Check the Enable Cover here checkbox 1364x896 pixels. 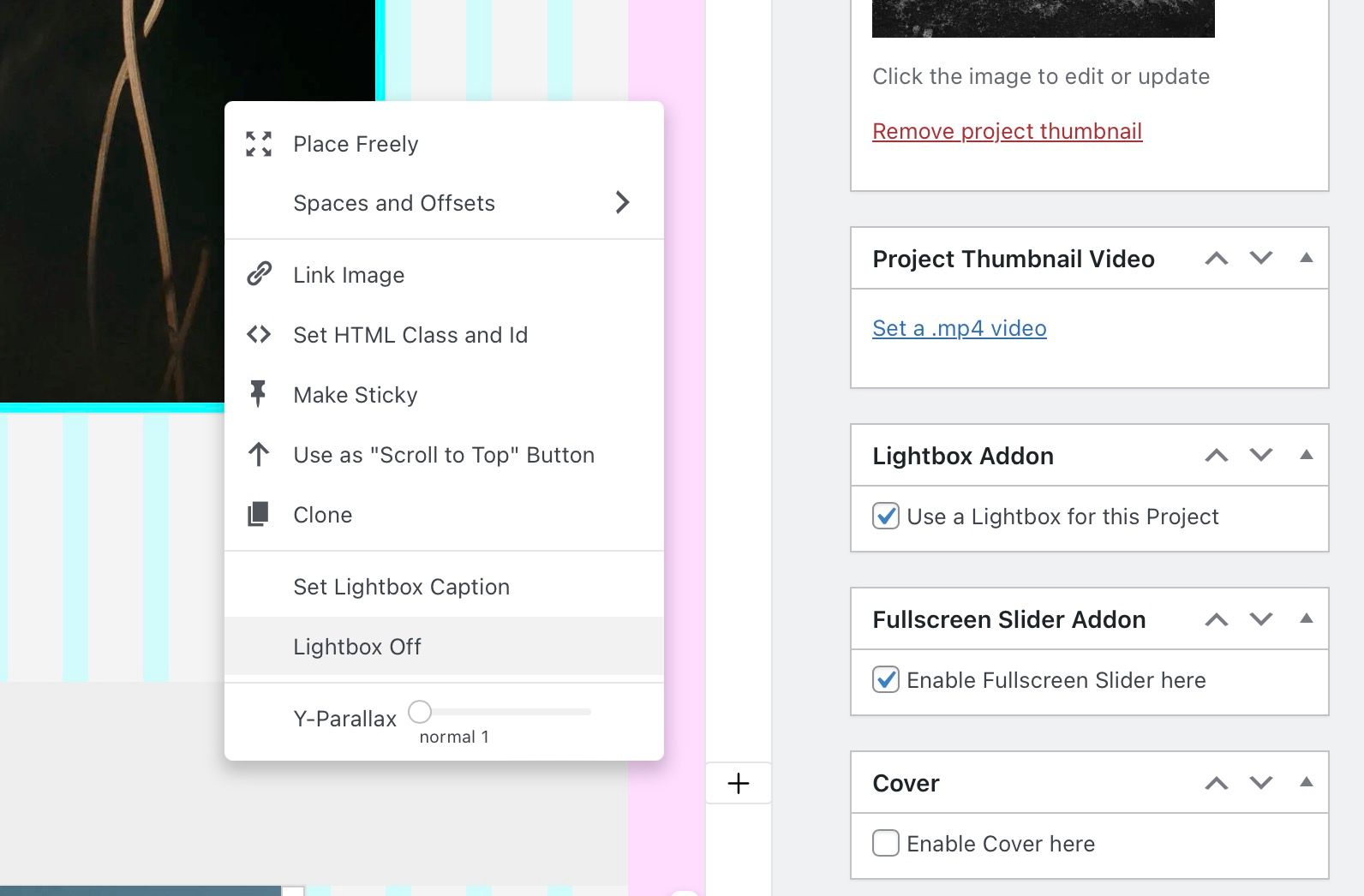coord(886,844)
